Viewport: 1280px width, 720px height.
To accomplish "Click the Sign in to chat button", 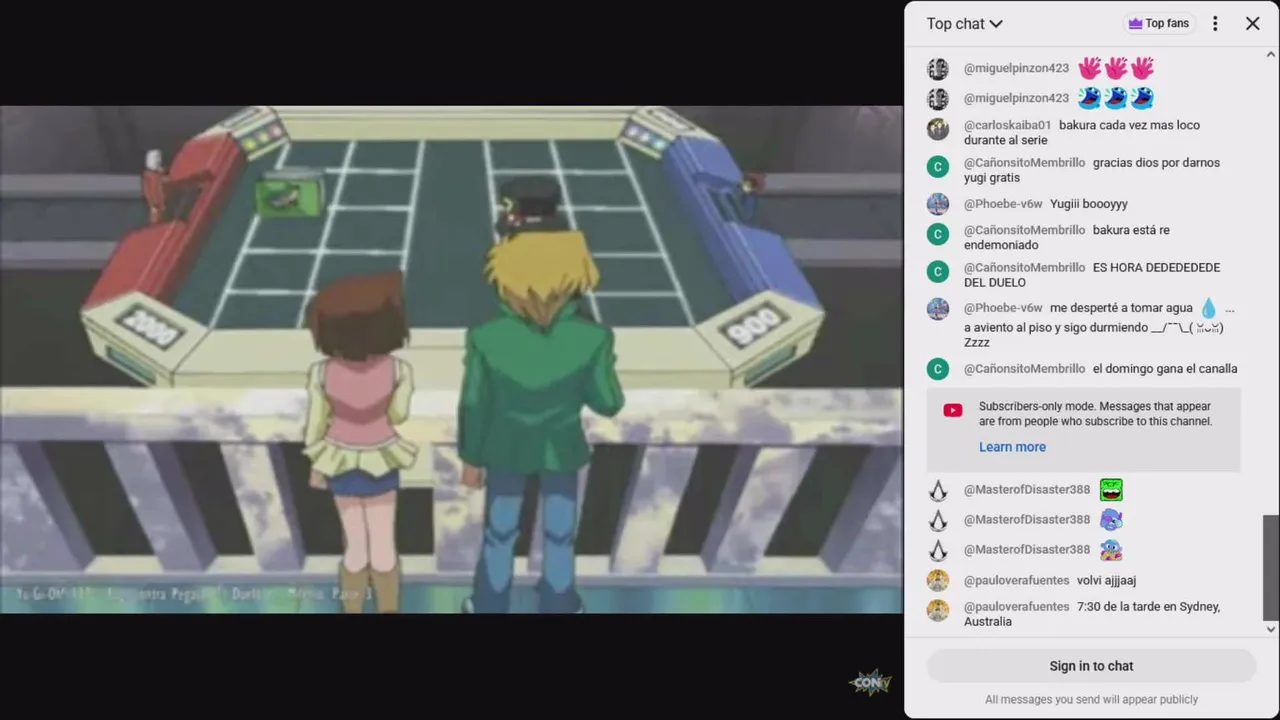I will tap(1091, 666).
